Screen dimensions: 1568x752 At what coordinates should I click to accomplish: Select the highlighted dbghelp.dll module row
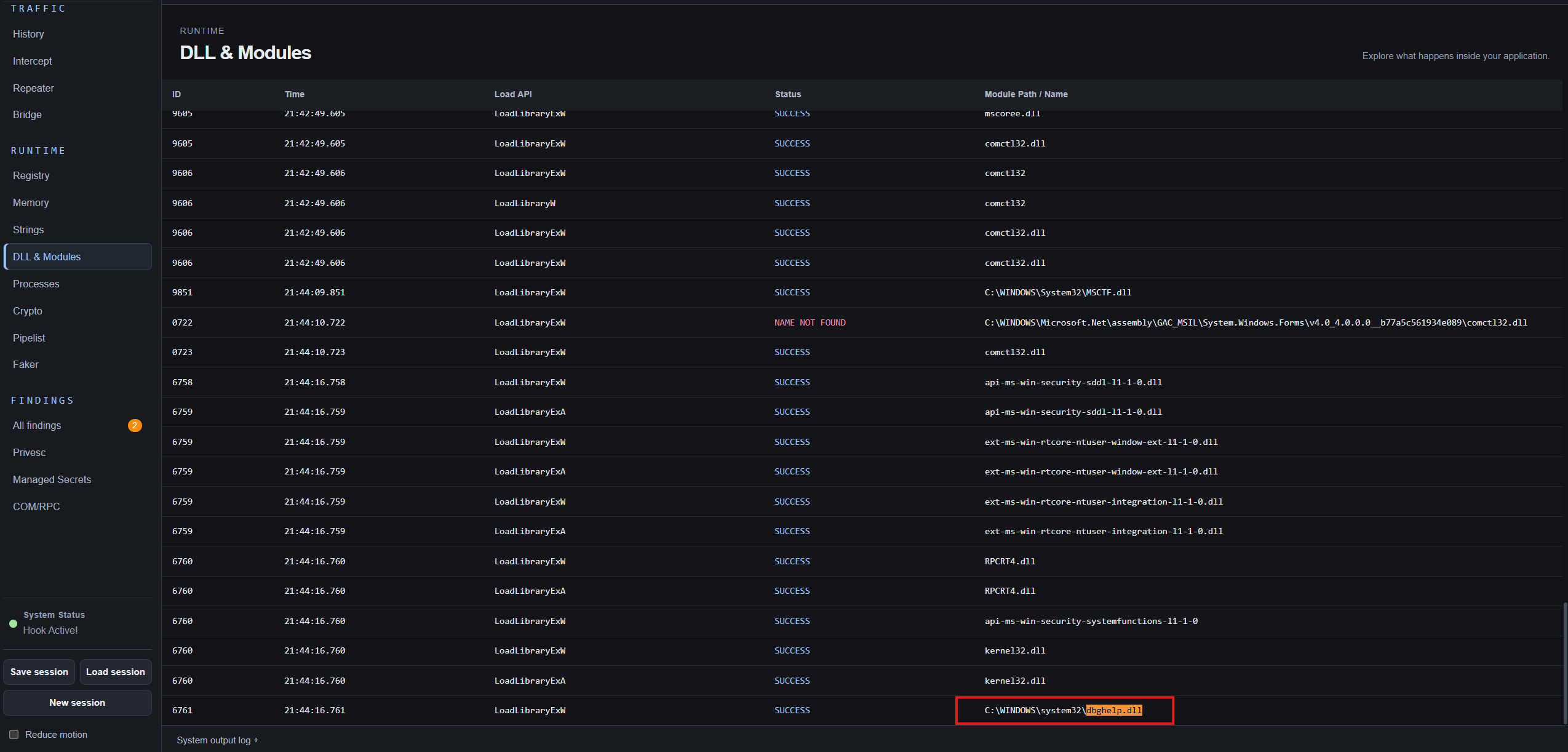pos(862,710)
